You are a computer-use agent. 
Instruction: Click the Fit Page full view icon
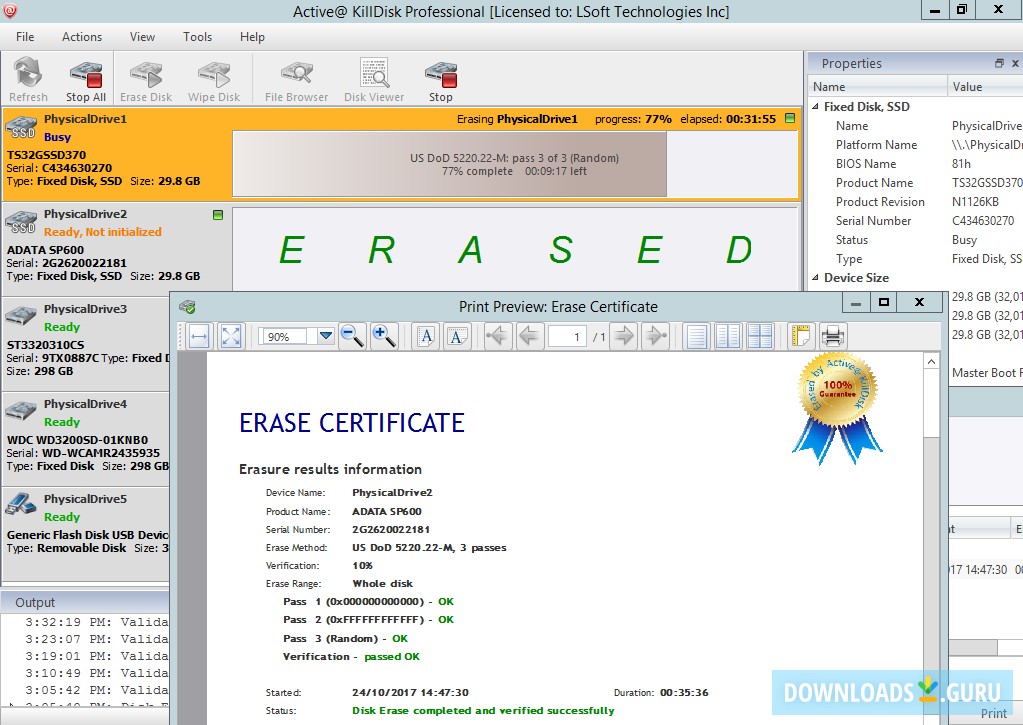(231, 336)
